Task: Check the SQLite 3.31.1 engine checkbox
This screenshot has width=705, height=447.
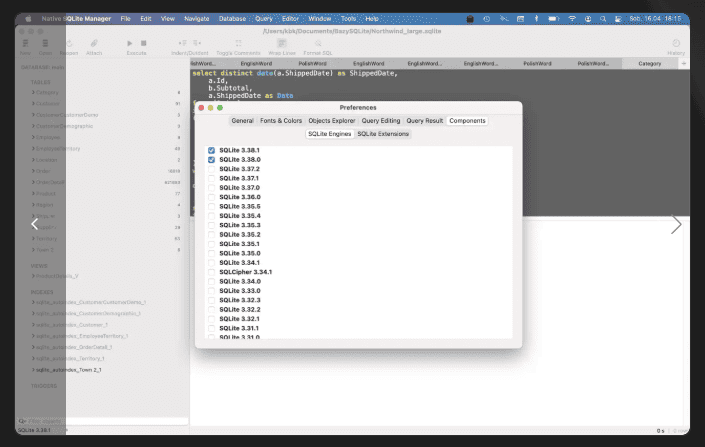Action: point(211,328)
